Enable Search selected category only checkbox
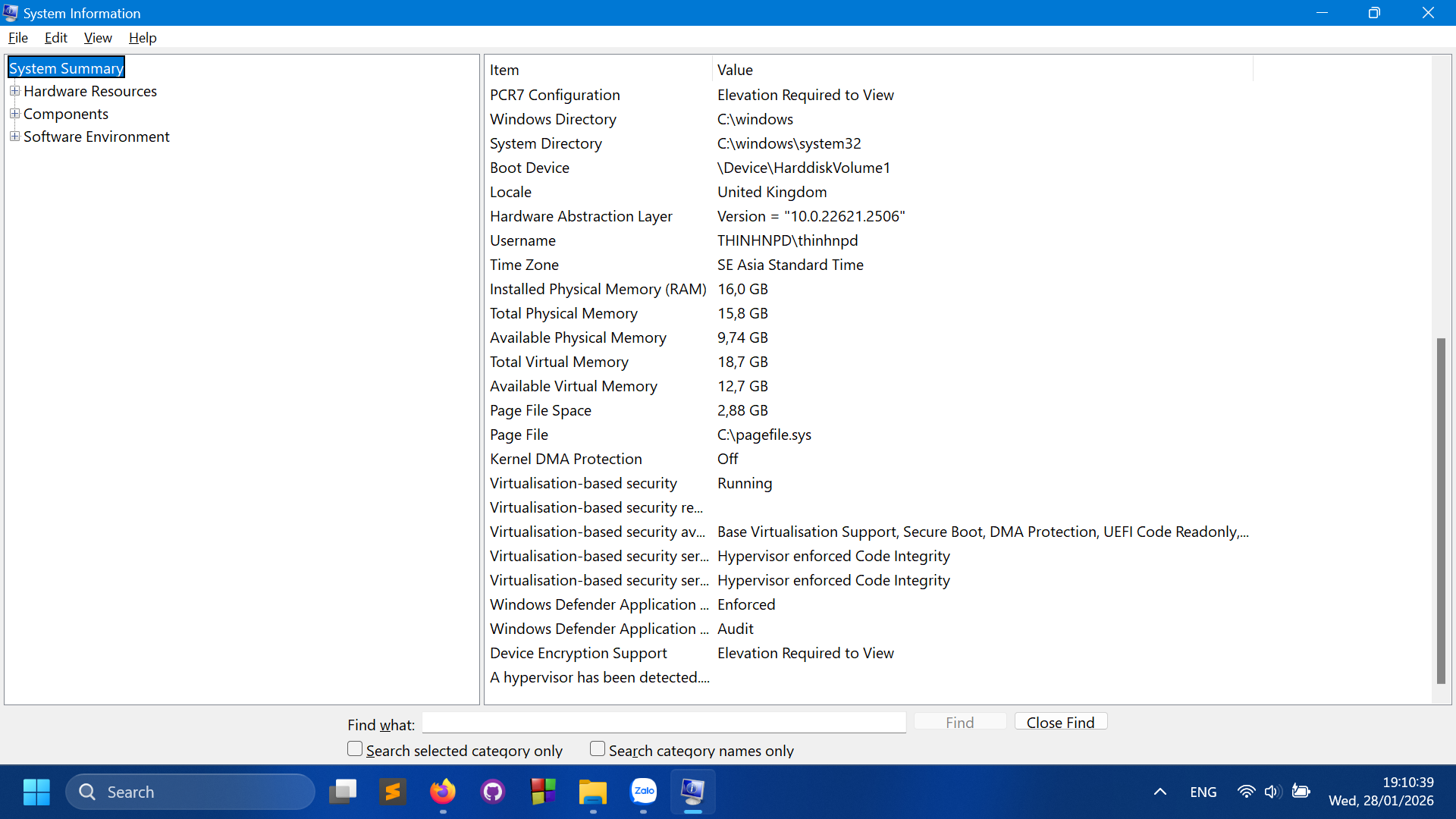This screenshot has width=1456, height=819. pos(355,749)
